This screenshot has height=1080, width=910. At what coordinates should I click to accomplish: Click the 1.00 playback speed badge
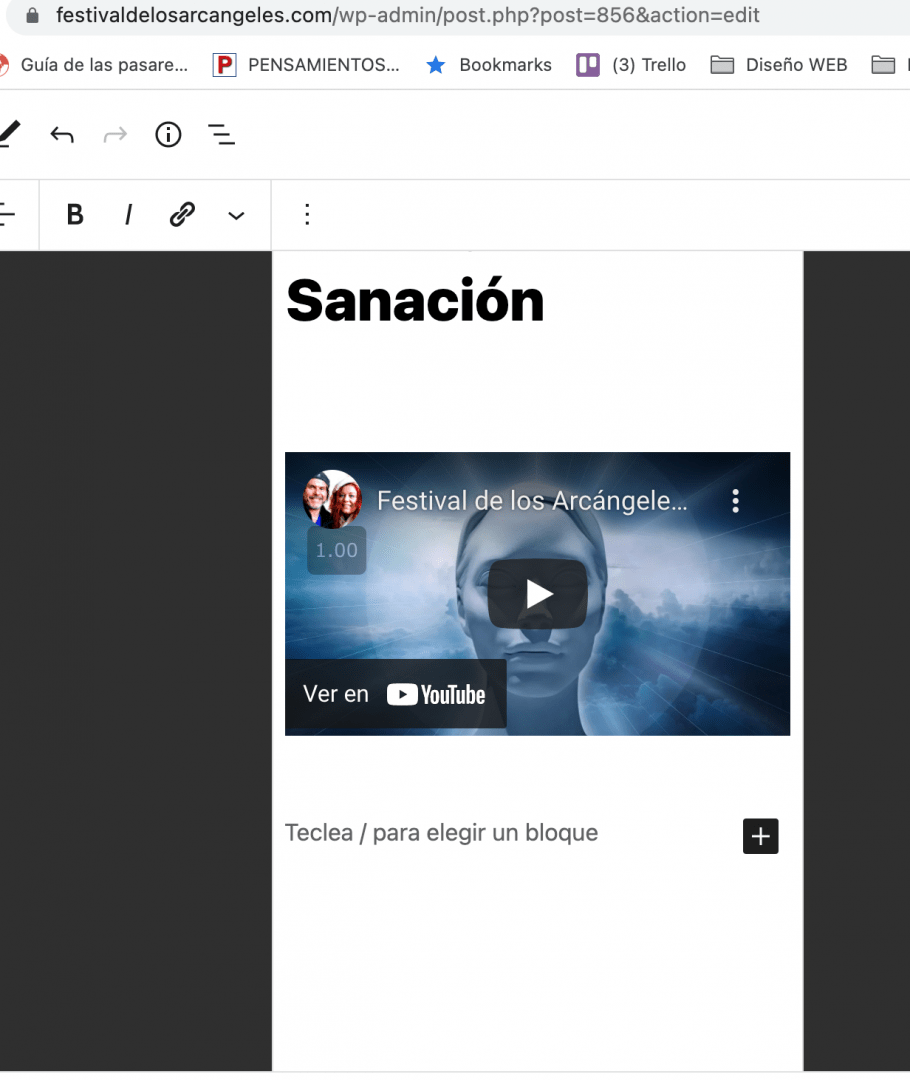click(337, 550)
